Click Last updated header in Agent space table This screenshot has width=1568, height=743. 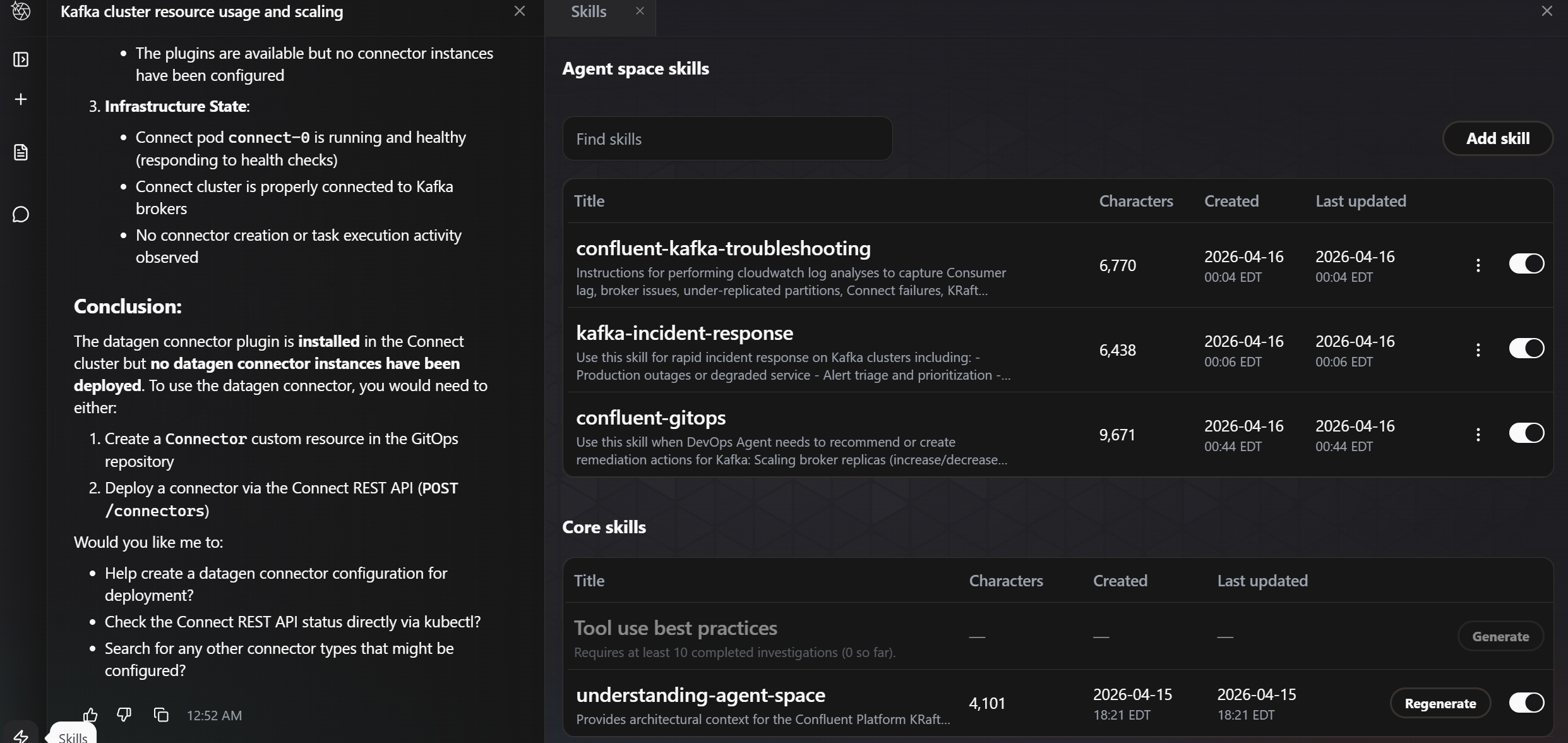pyautogui.click(x=1360, y=201)
